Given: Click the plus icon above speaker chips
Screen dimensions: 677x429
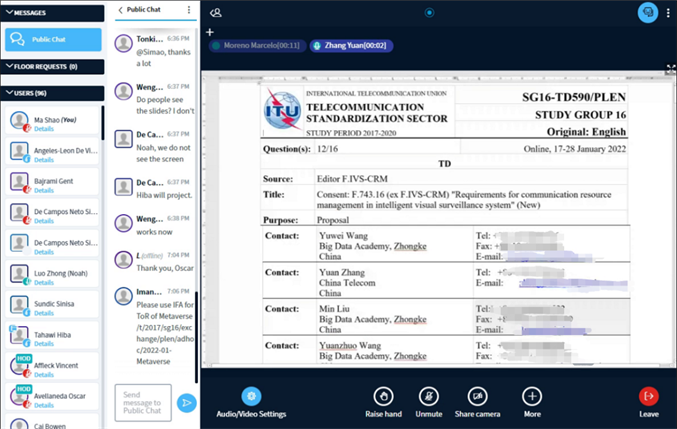Looking at the screenshot, I should coord(210,32).
